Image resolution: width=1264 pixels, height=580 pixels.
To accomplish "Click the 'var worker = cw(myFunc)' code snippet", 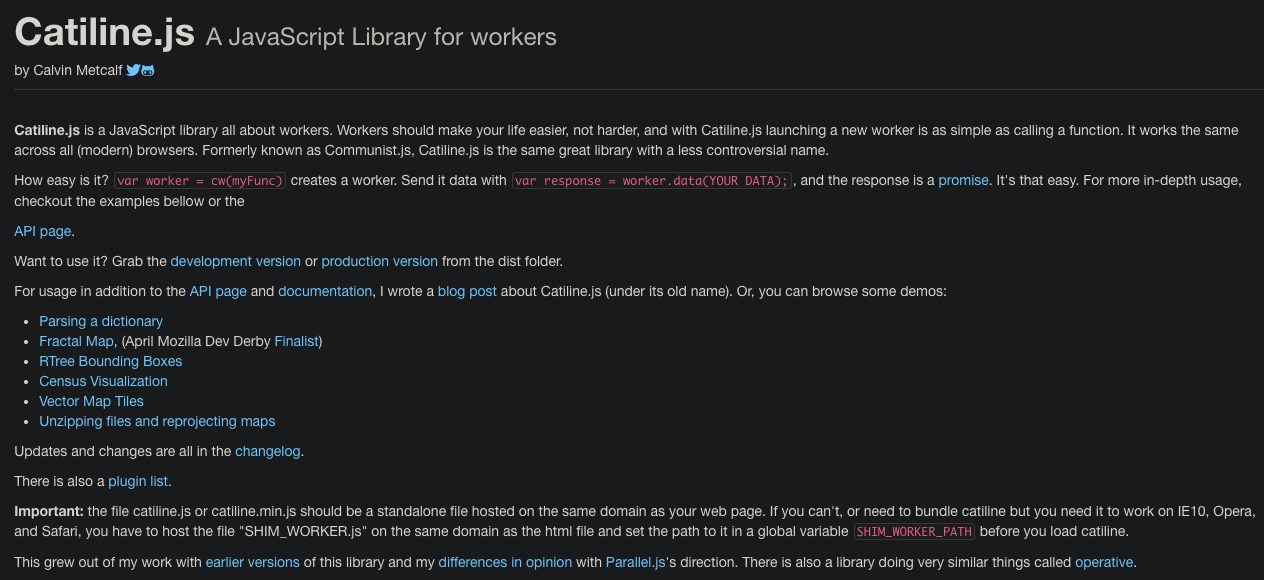I will (200, 181).
